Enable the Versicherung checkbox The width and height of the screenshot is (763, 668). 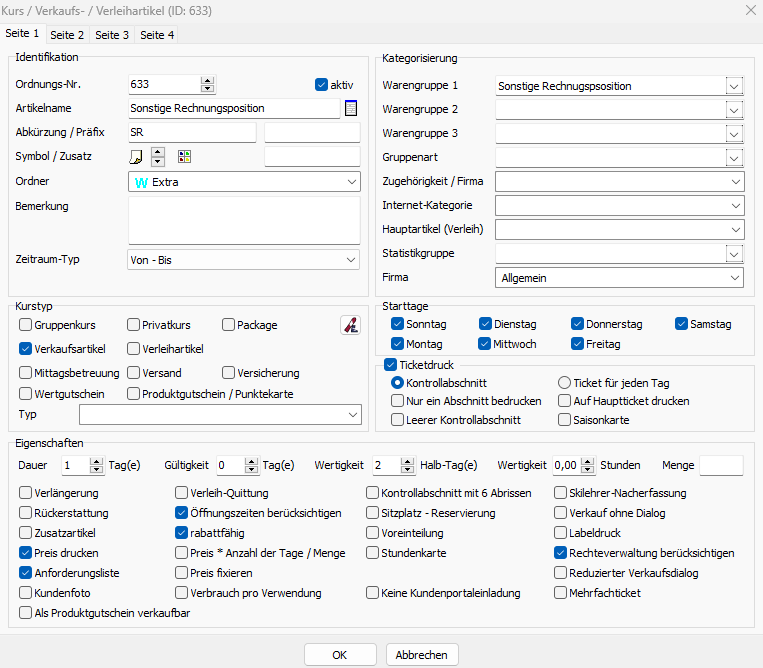[228, 373]
